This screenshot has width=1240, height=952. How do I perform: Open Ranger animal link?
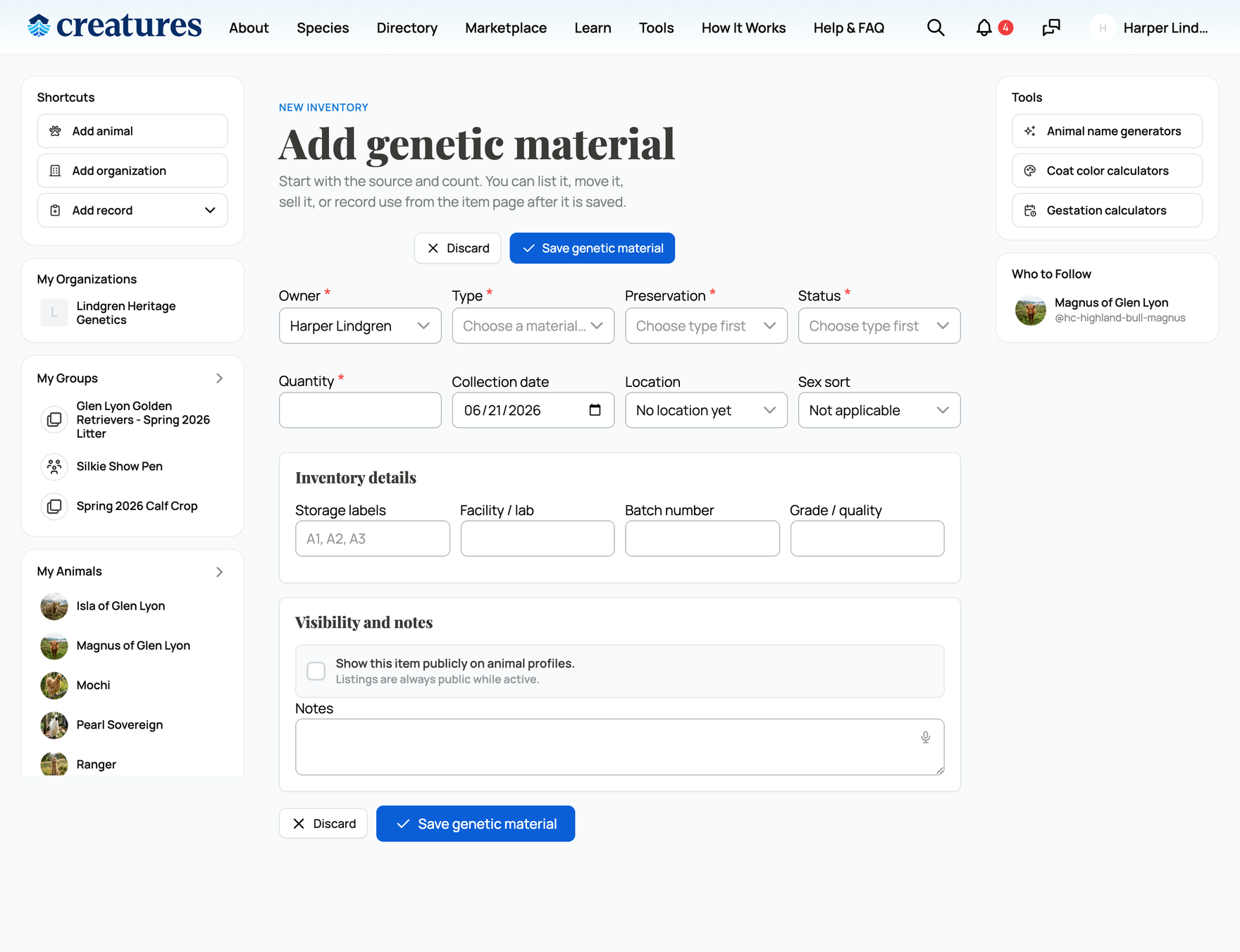pyautogui.click(x=96, y=765)
